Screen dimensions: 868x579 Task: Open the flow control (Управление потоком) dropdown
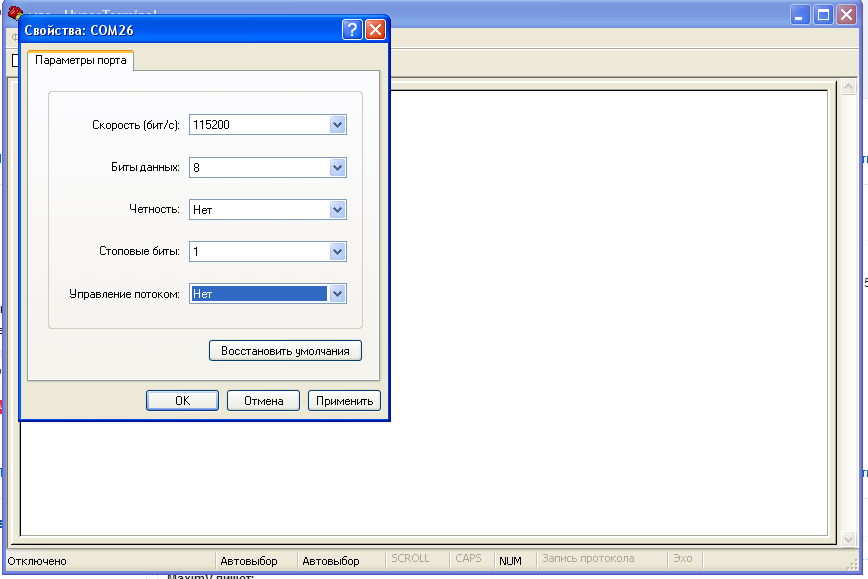[337, 294]
